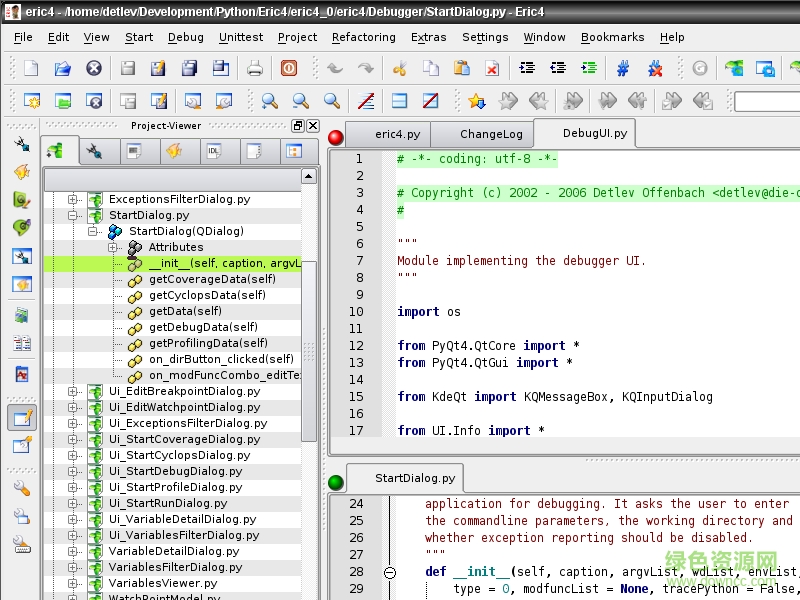800x600 pixels.
Task: Click the Undo arrow icon
Action: (334, 69)
